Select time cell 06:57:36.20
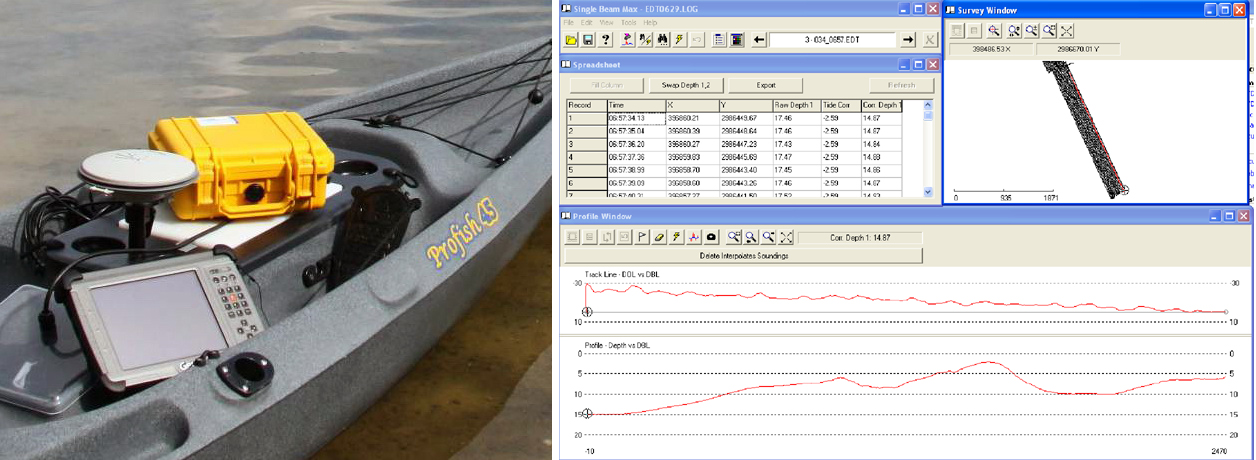 (x=635, y=144)
